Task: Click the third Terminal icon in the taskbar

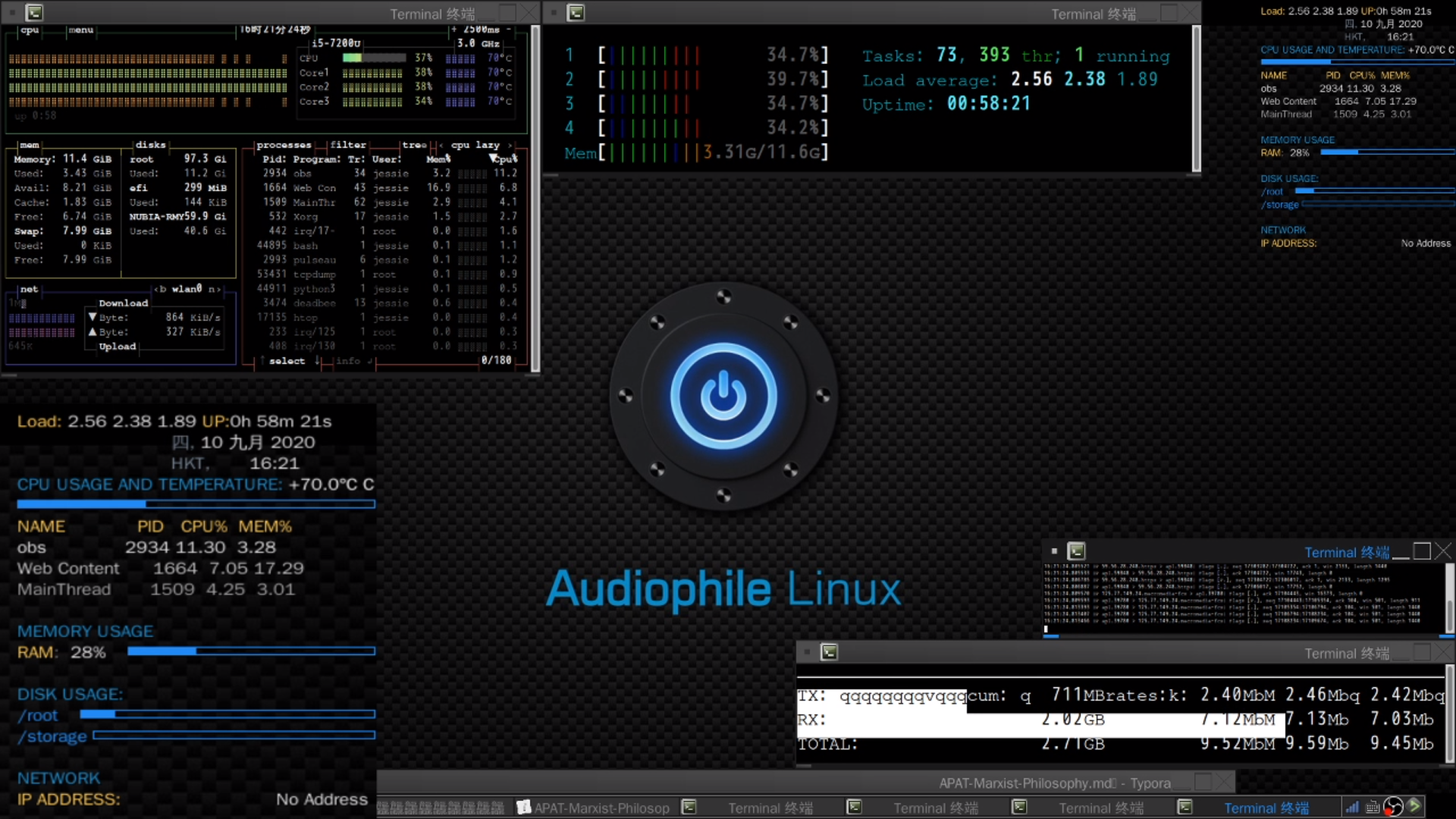Action: coord(1019,808)
